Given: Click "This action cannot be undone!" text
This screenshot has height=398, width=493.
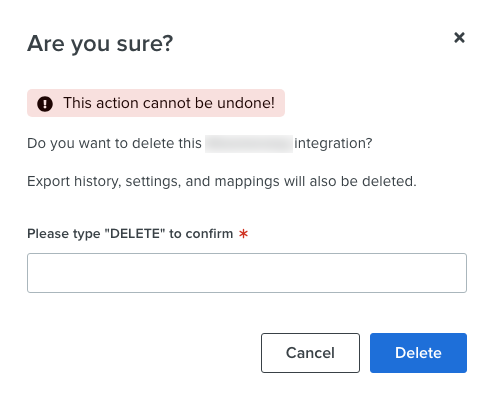Looking at the screenshot, I should click(x=169, y=103).
